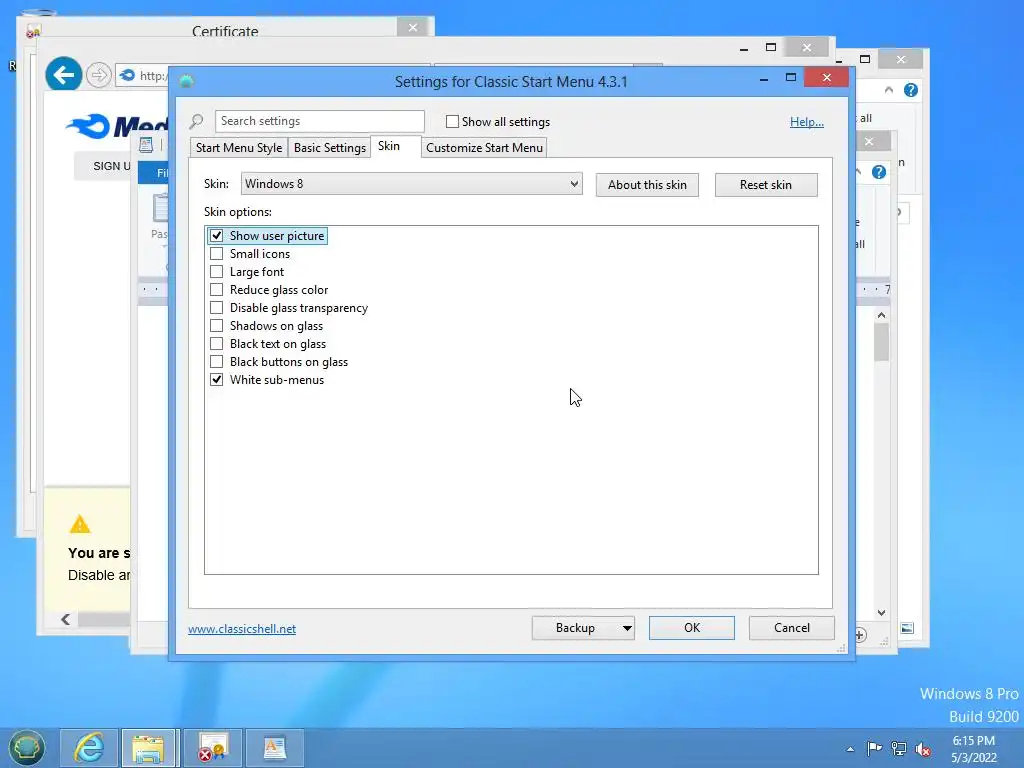Switch to Basic Settings tab
The image size is (1024, 768).
[x=330, y=148]
